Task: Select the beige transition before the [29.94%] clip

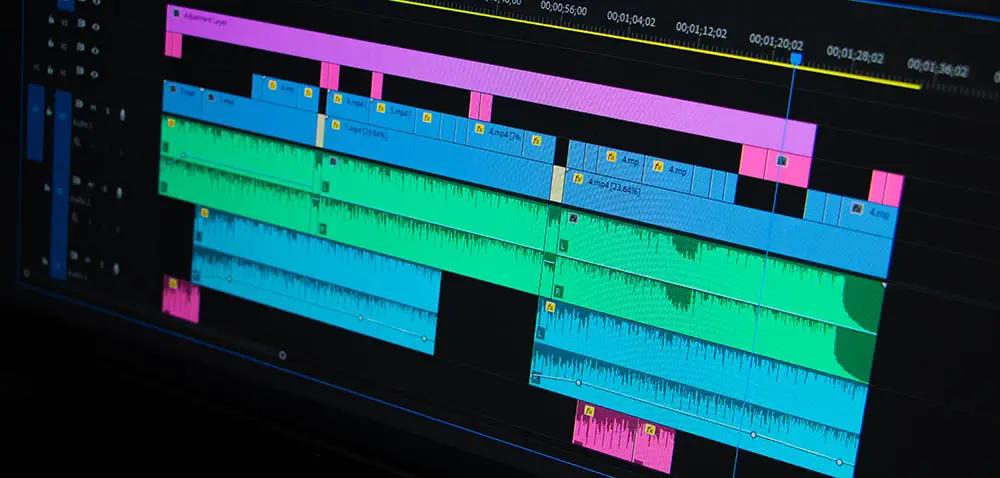Action: tap(321, 130)
